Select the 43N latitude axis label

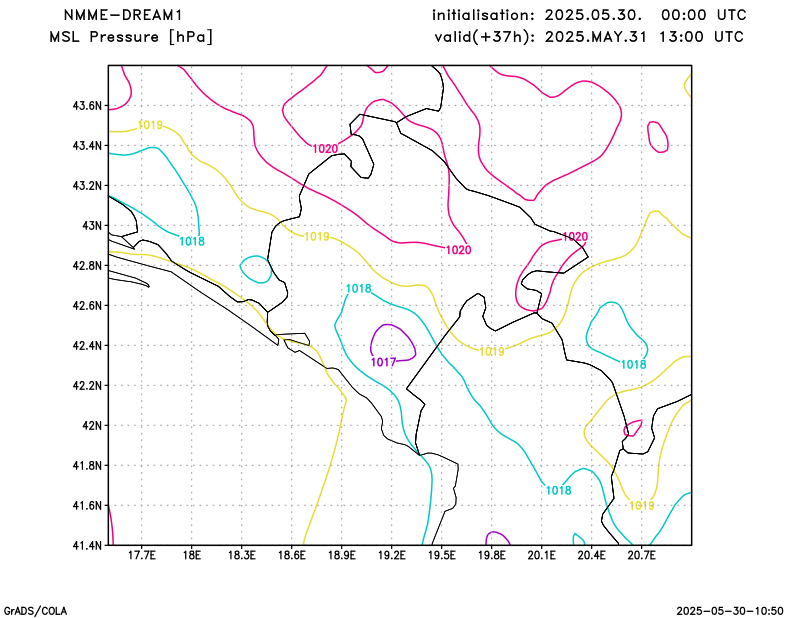[92, 226]
